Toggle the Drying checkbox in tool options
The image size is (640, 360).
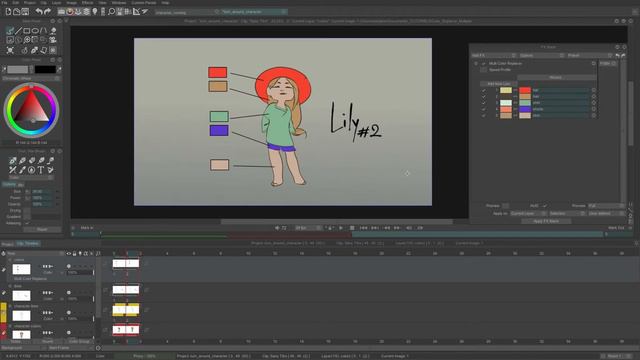click(x=27, y=210)
